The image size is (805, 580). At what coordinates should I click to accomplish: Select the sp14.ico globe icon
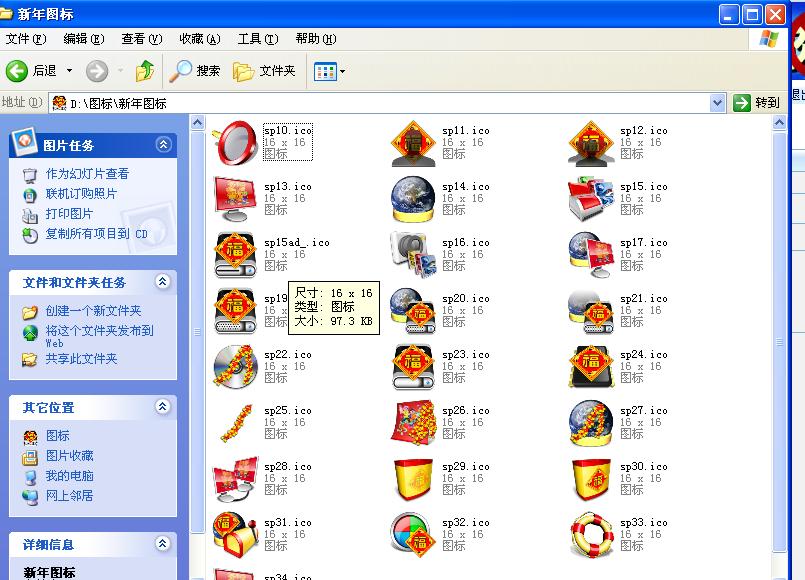pos(413,199)
